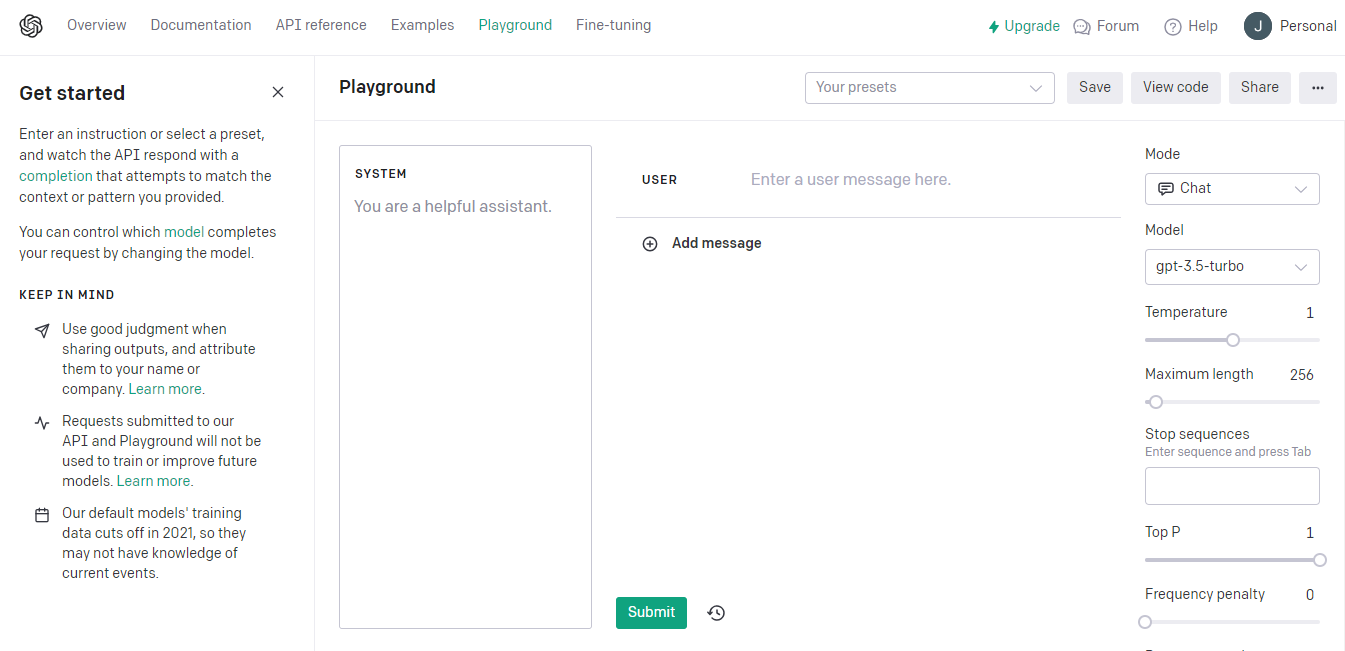Close the Get started panel
Image resolution: width=1345 pixels, height=651 pixels.
[278, 92]
